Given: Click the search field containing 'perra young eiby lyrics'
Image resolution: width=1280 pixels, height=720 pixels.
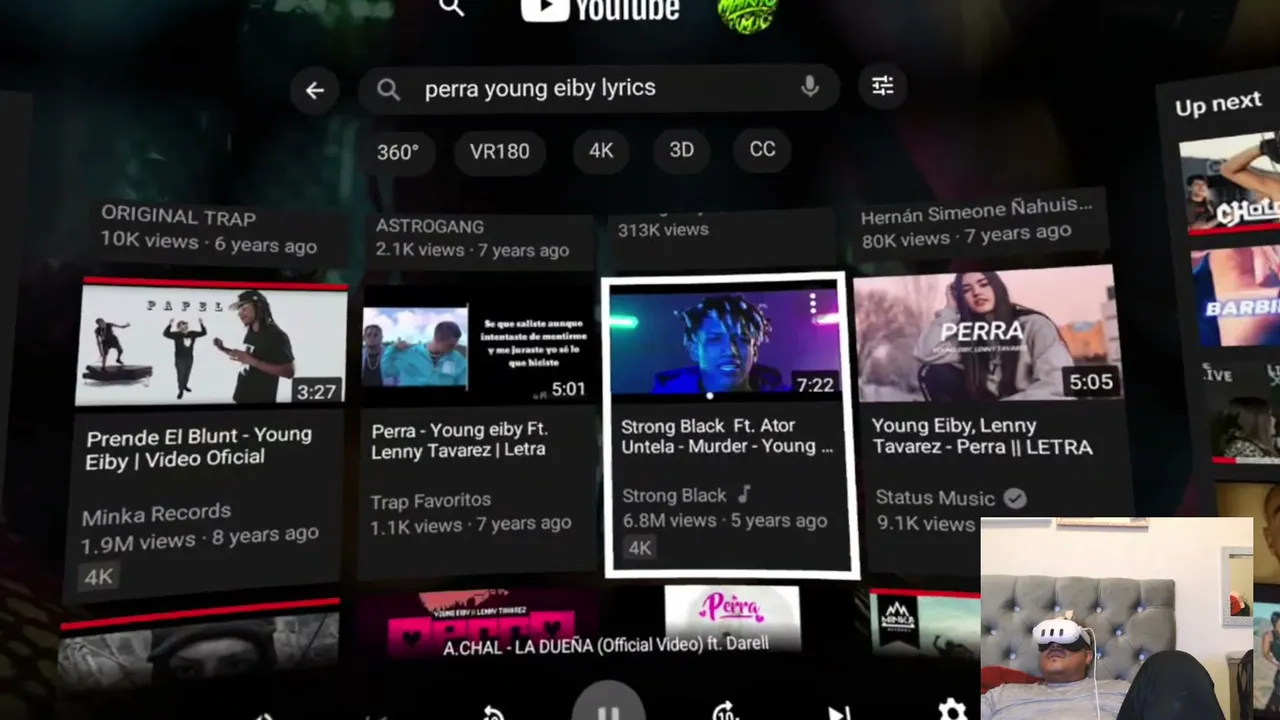Looking at the screenshot, I should [598, 88].
